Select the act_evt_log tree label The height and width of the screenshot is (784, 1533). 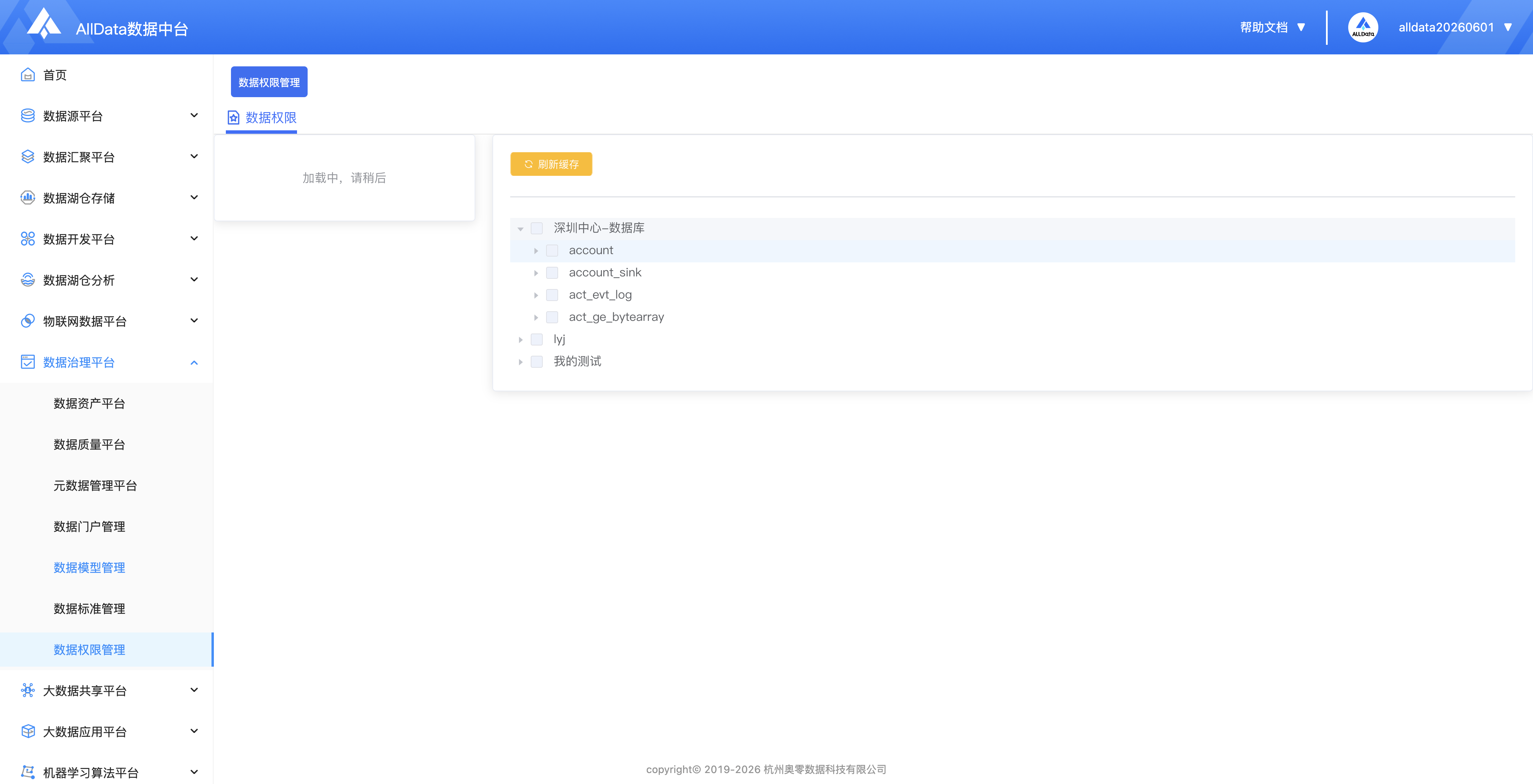(x=600, y=295)
